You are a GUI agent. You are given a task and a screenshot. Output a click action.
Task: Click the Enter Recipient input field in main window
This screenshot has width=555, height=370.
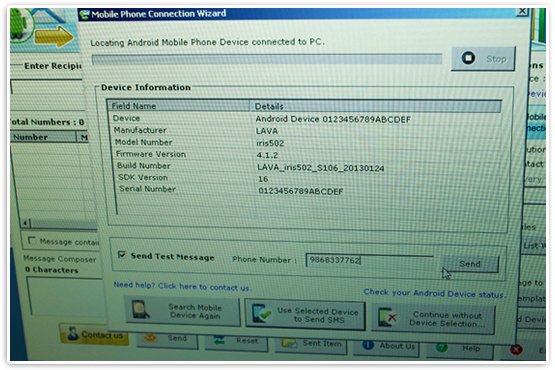click(47, 87)
